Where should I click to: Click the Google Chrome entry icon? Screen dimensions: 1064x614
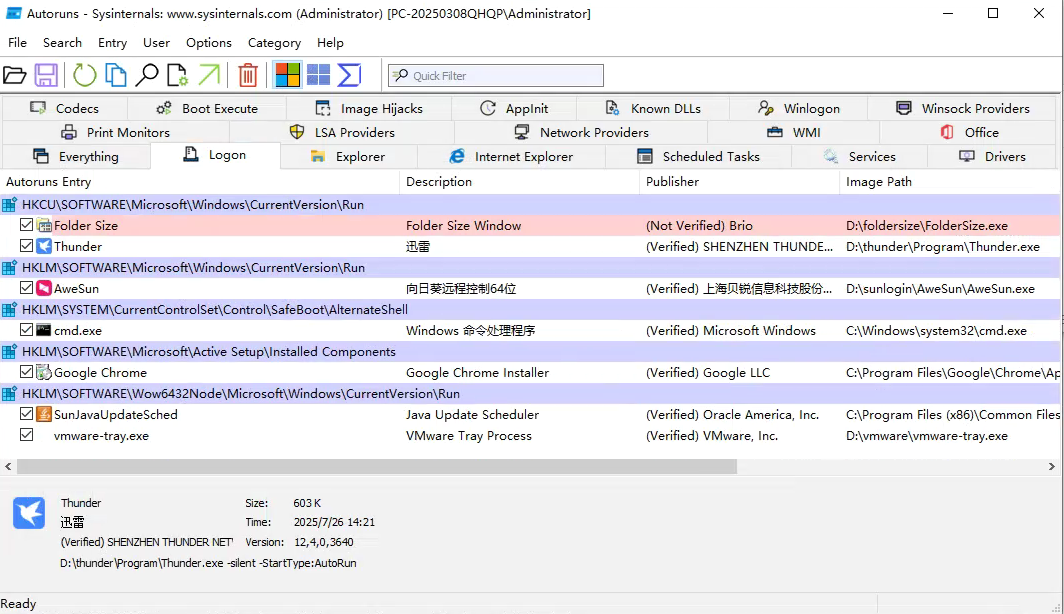tap(44, 372)
